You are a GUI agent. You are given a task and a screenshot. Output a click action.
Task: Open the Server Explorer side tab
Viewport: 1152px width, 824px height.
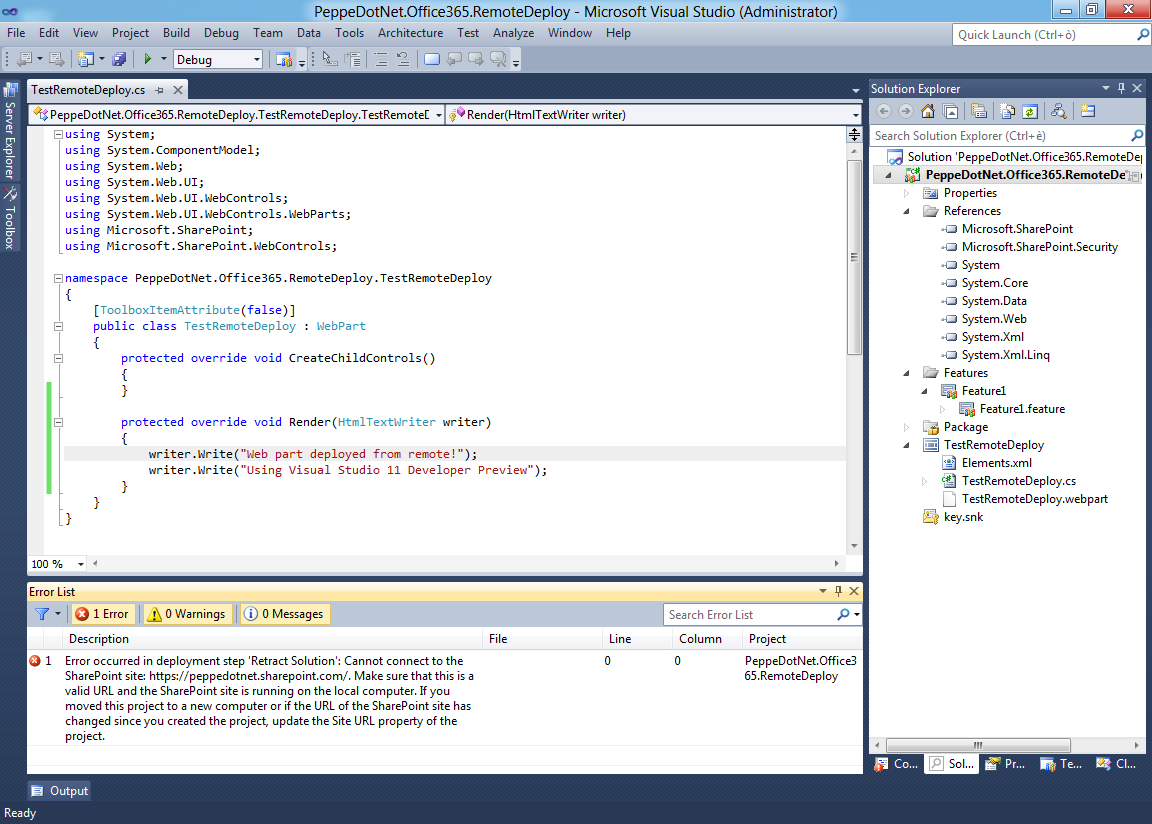(10, 131)
